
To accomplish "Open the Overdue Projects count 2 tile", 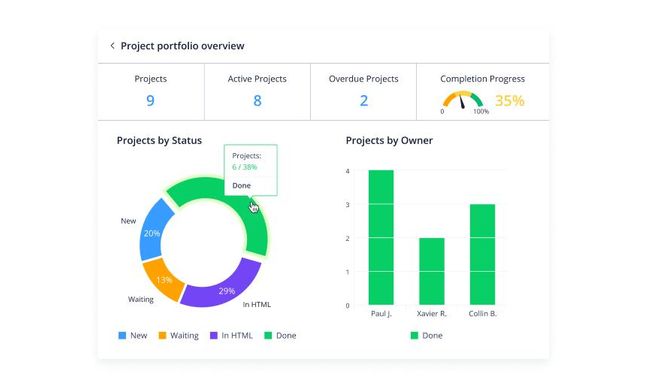I will [x=364, y=92].
